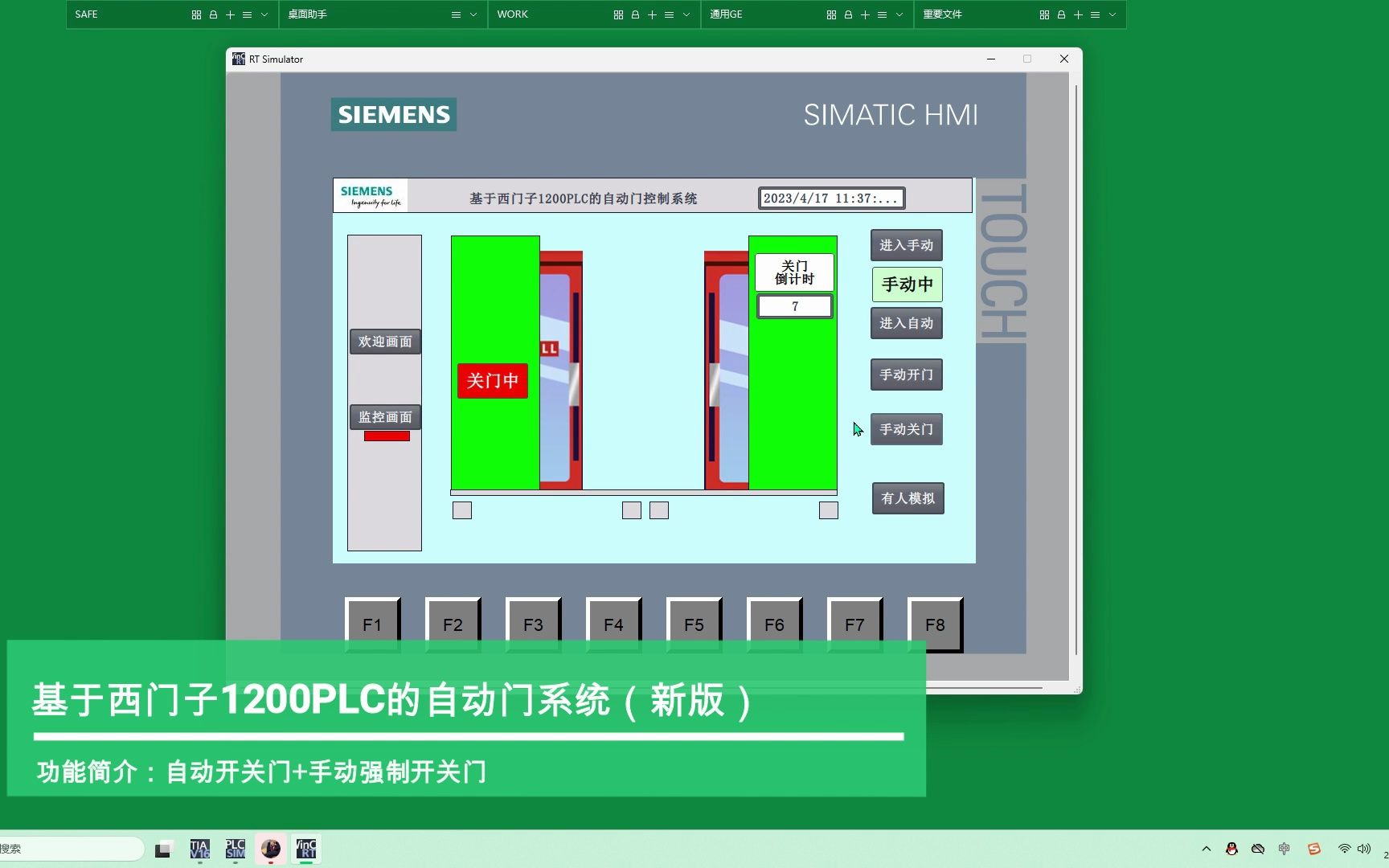Click the HMI function key F8
Viewport: 1389px width, 868px height.
(x=935, y=624)
